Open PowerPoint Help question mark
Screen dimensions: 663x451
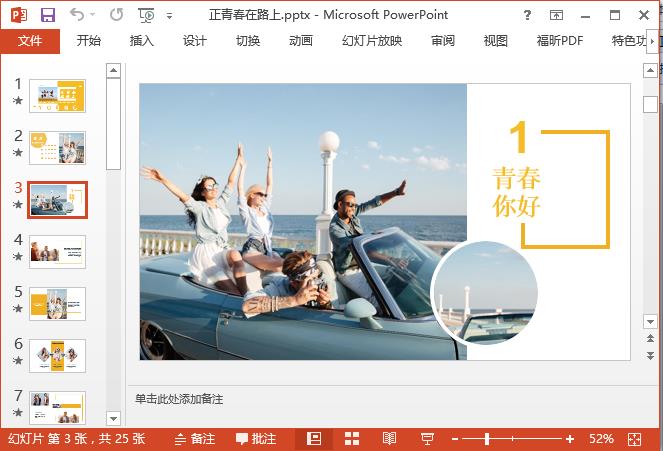(x=528, y=15)
